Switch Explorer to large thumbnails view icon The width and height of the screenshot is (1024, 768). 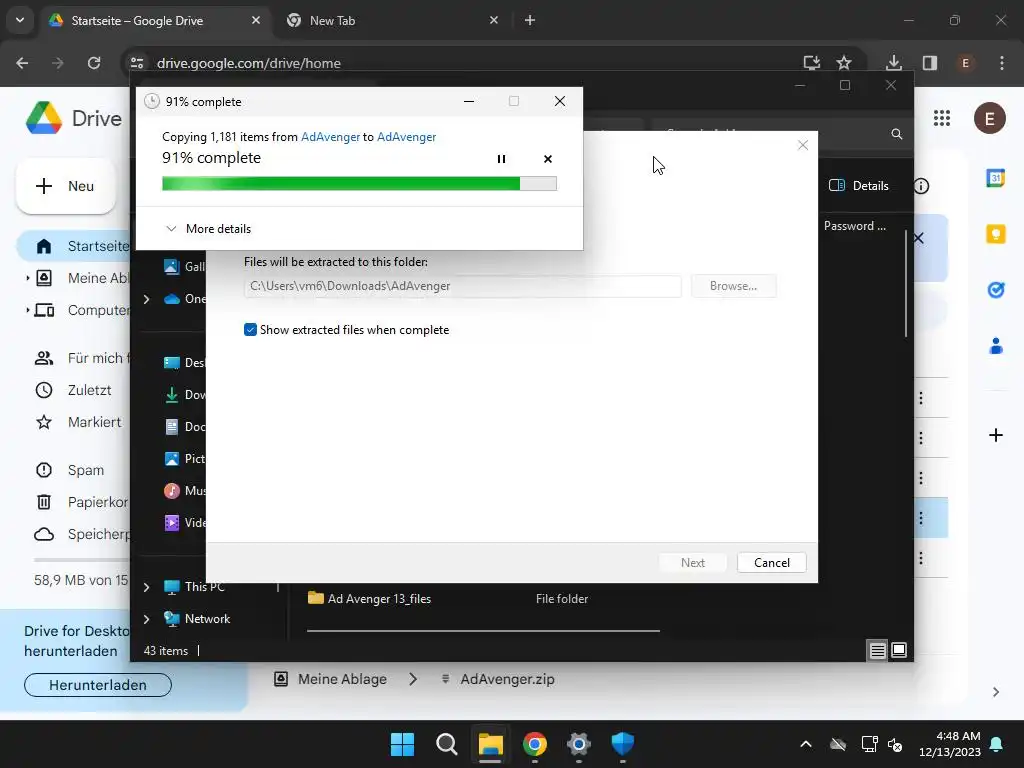(899, 650)
